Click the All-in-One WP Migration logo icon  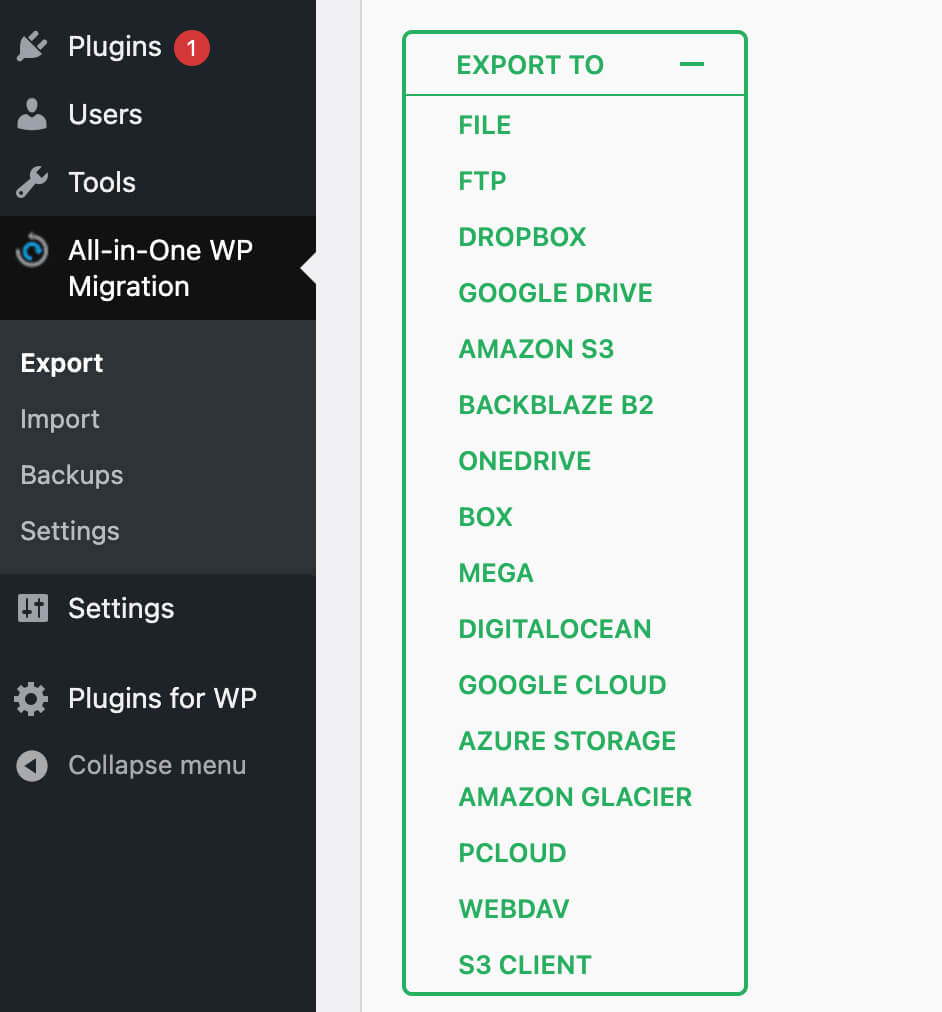click(x=33, y=250)
